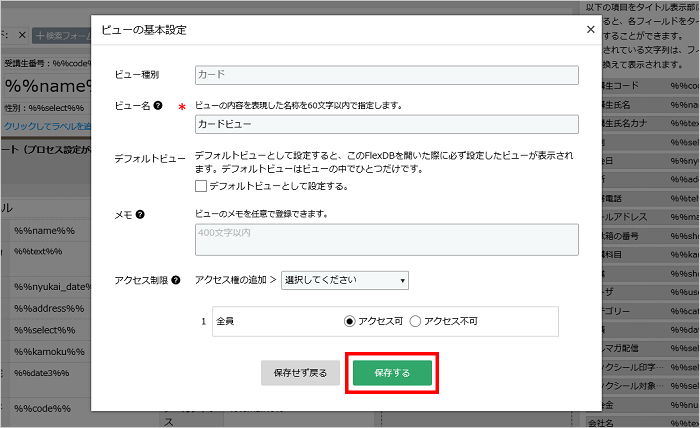Click the ＋検索フォーム button in background
Screen dimensions: 700x428
click(61, 36)
